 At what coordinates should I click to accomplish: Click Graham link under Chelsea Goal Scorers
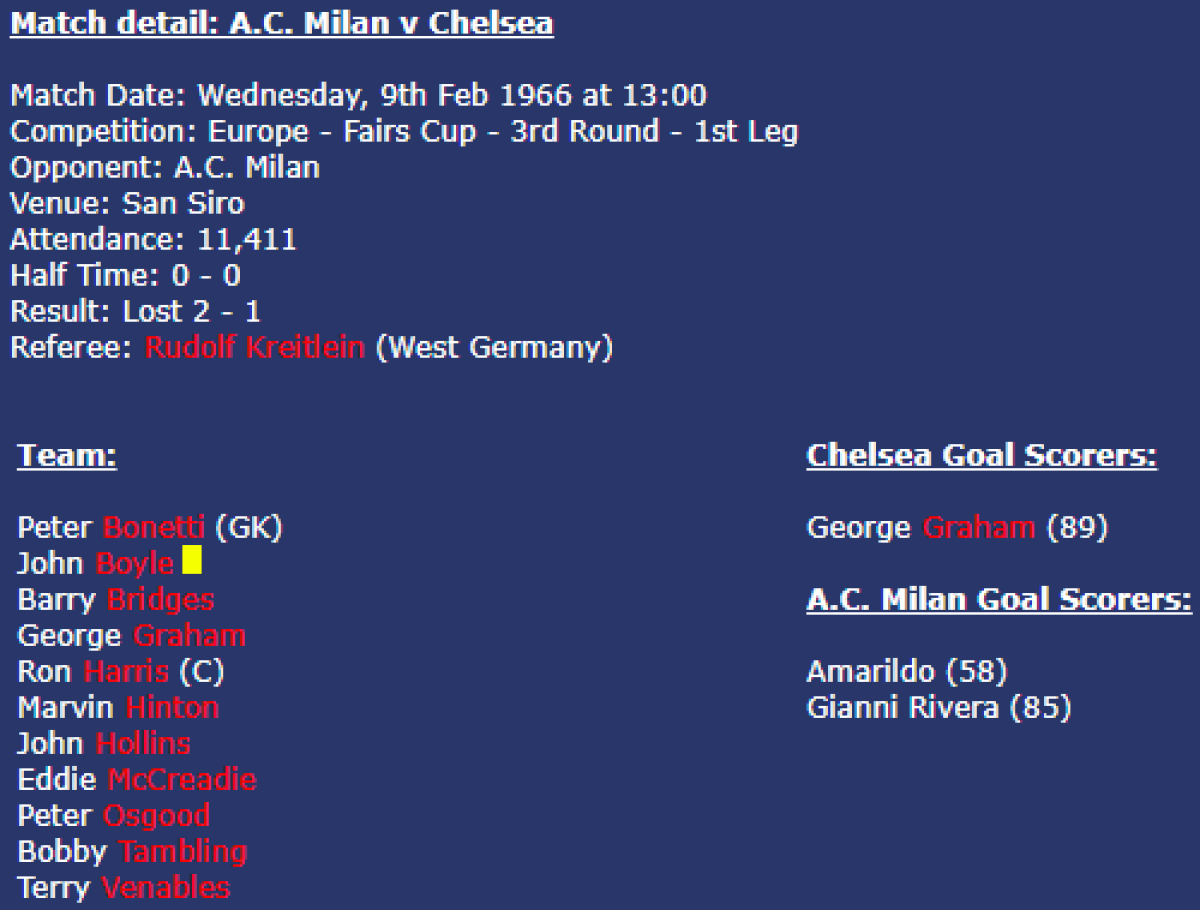pos(978,527)
